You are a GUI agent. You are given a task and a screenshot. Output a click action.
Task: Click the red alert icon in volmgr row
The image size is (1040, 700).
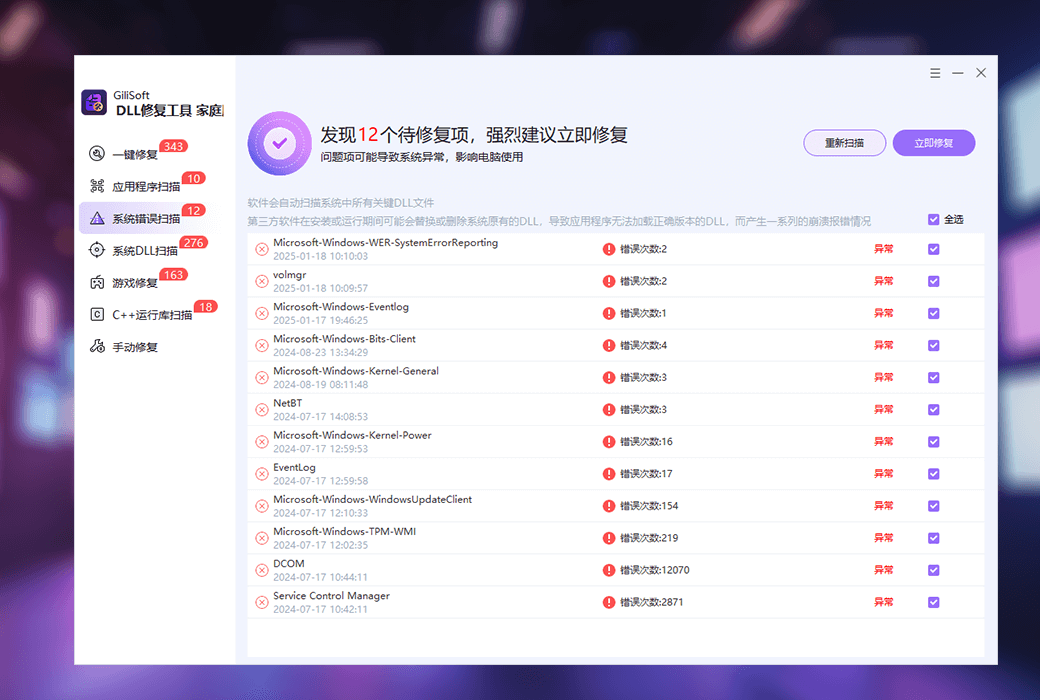[x=609, y=281]
